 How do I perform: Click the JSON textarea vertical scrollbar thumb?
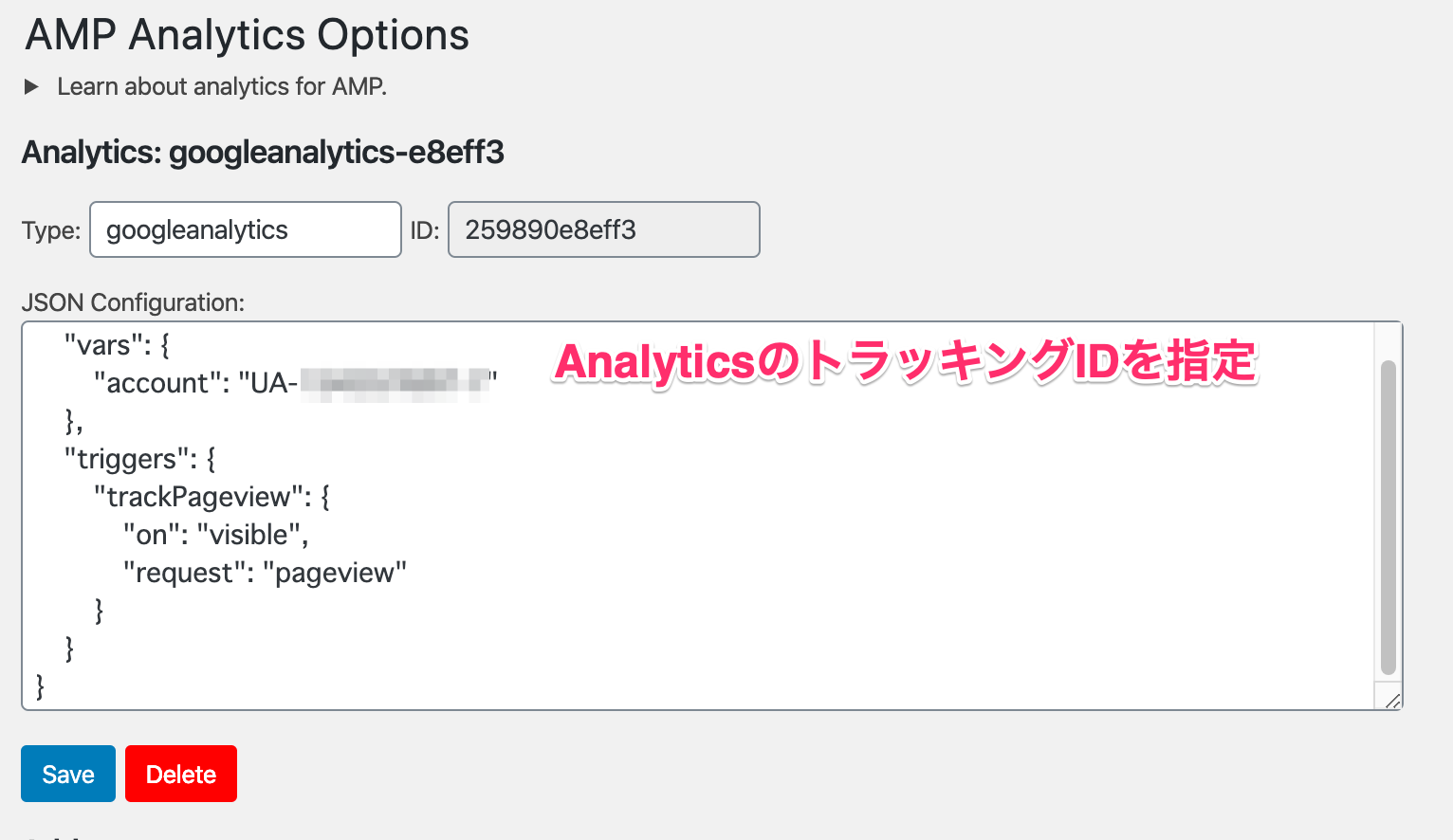click(x=1389, y=517)
